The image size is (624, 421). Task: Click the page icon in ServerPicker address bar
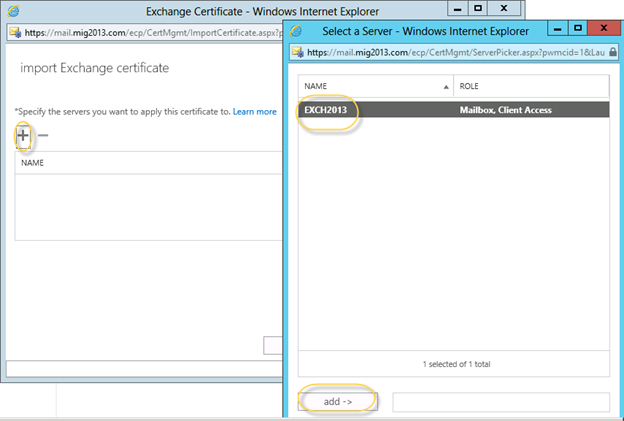(x=298, y=50)
